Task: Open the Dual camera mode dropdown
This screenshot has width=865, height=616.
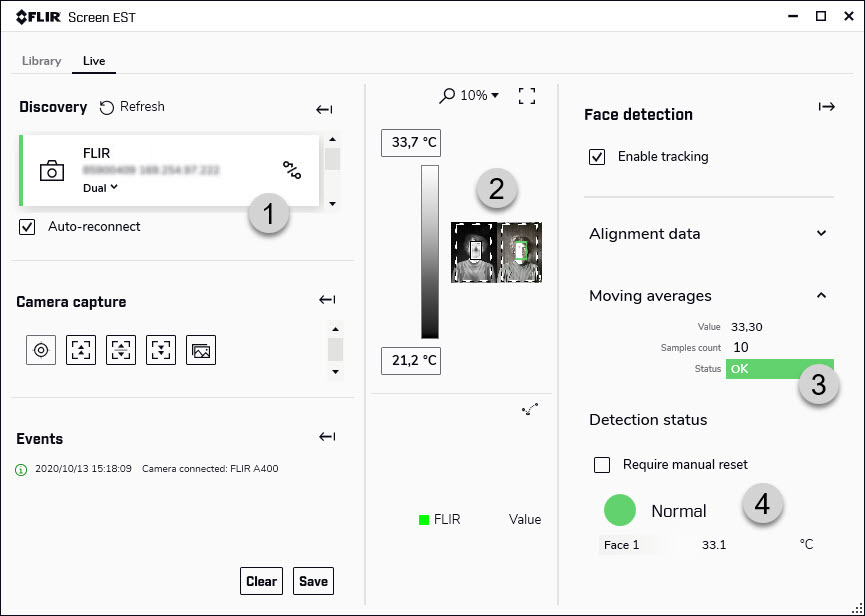Action: point(100,187)
